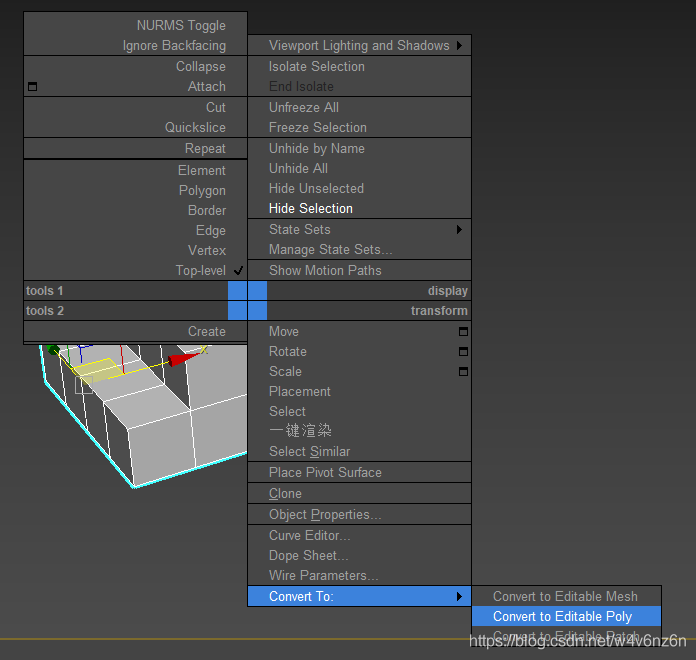Choose Collapse from tools menu
This screenshot has width=696, height=660.
[201, 66]
